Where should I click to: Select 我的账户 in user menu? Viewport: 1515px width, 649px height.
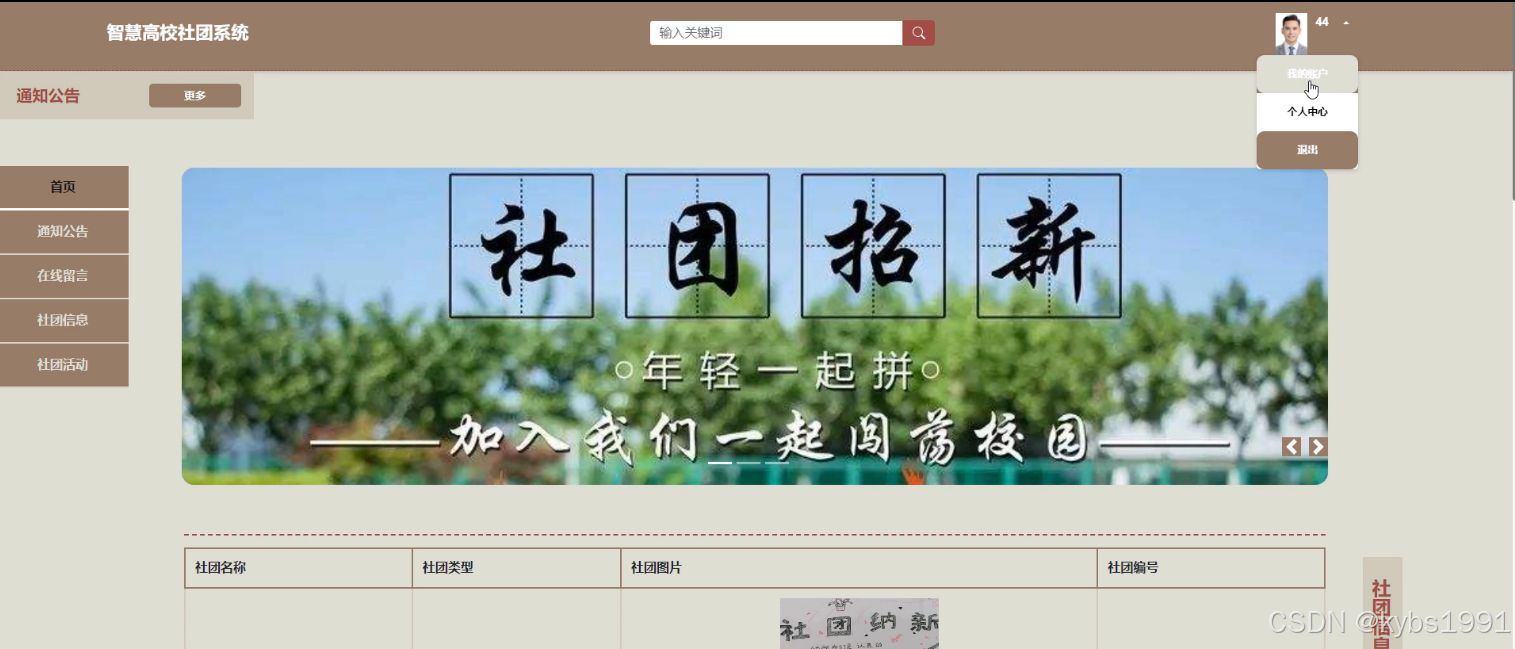pyautogui.click(x=1307, y=74)
